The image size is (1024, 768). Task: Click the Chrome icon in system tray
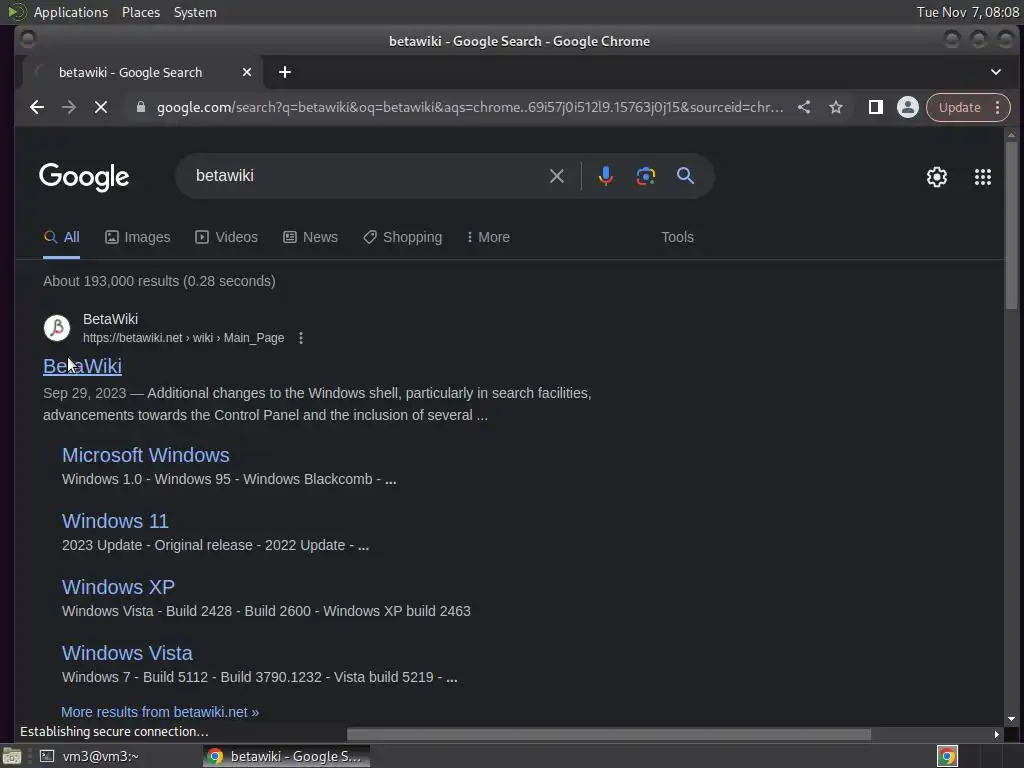947,756
